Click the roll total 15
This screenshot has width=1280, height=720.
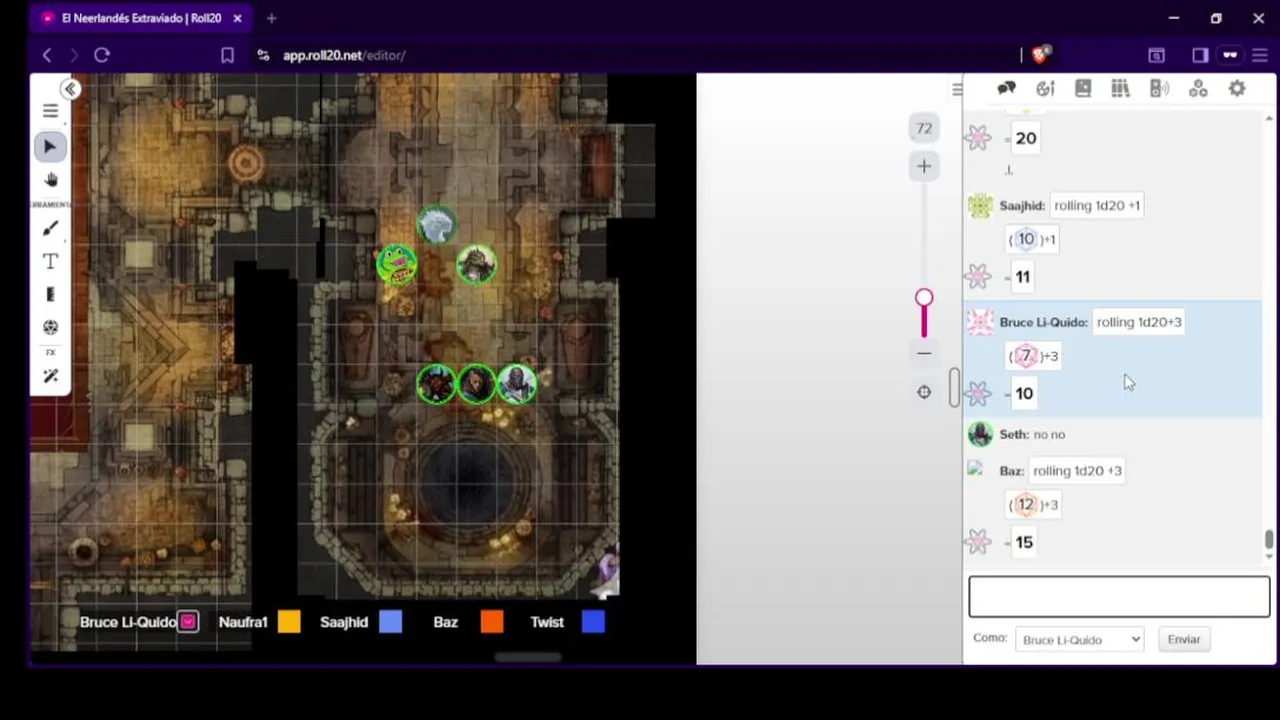click(x=1024, y=542)
